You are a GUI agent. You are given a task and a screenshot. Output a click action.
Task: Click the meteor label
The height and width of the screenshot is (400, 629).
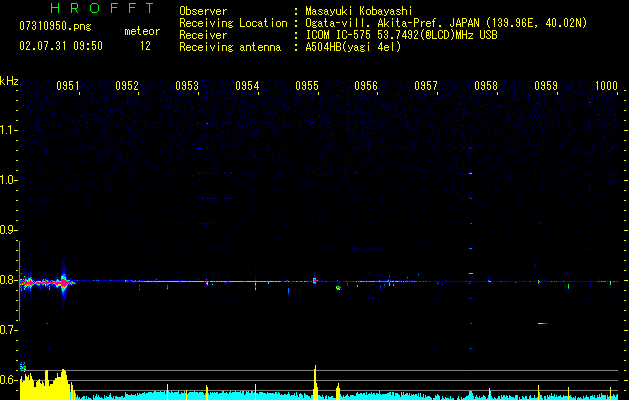point(142,31)
